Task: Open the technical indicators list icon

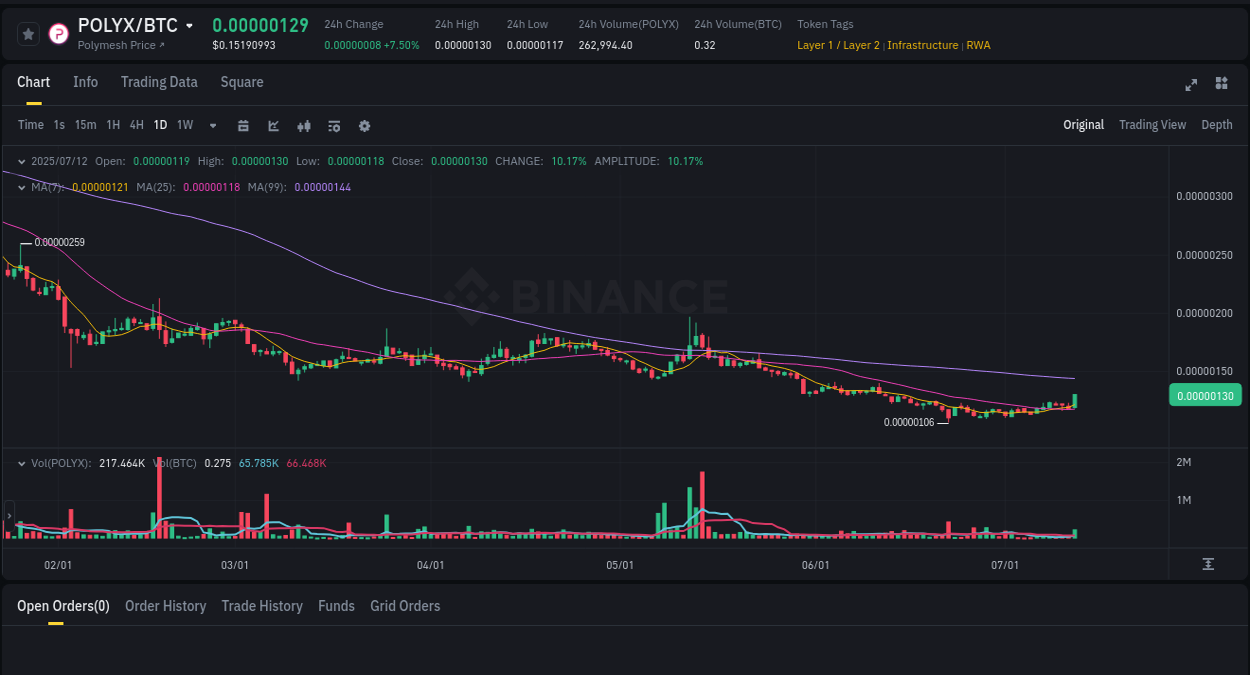Action: 333,125
